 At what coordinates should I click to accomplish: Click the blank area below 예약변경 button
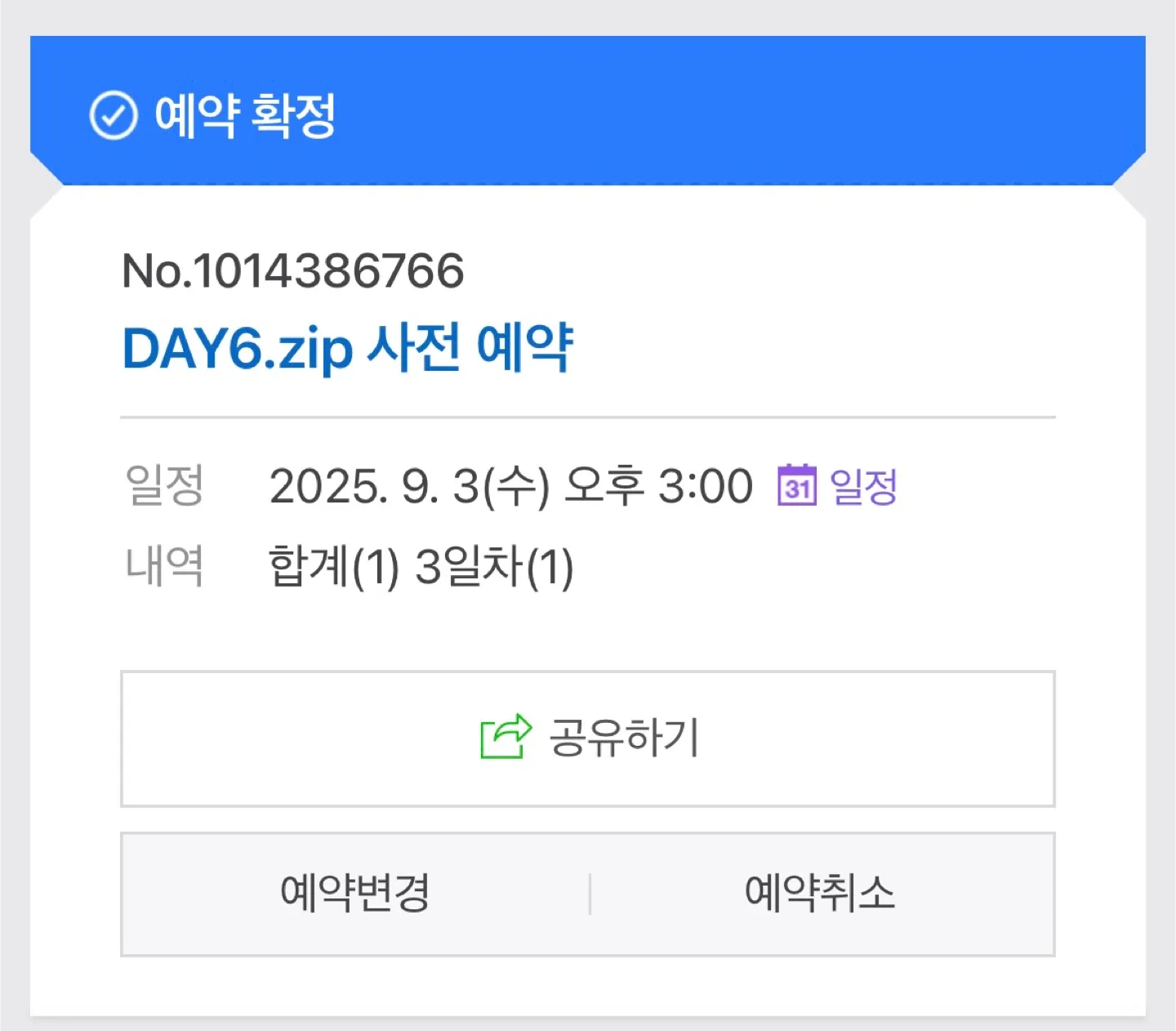click(354, 987)
